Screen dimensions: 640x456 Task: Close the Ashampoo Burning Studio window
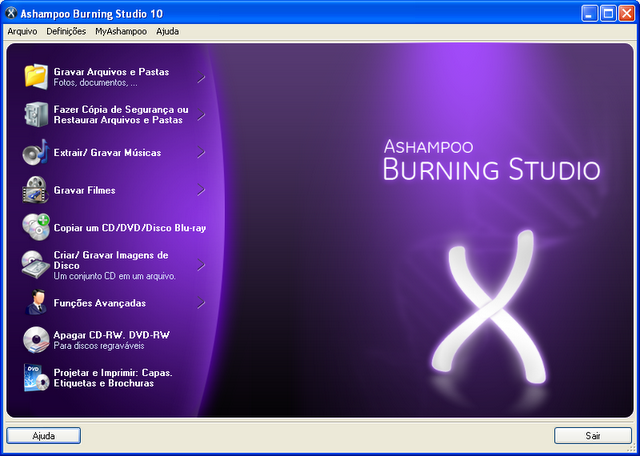point(626,14)
